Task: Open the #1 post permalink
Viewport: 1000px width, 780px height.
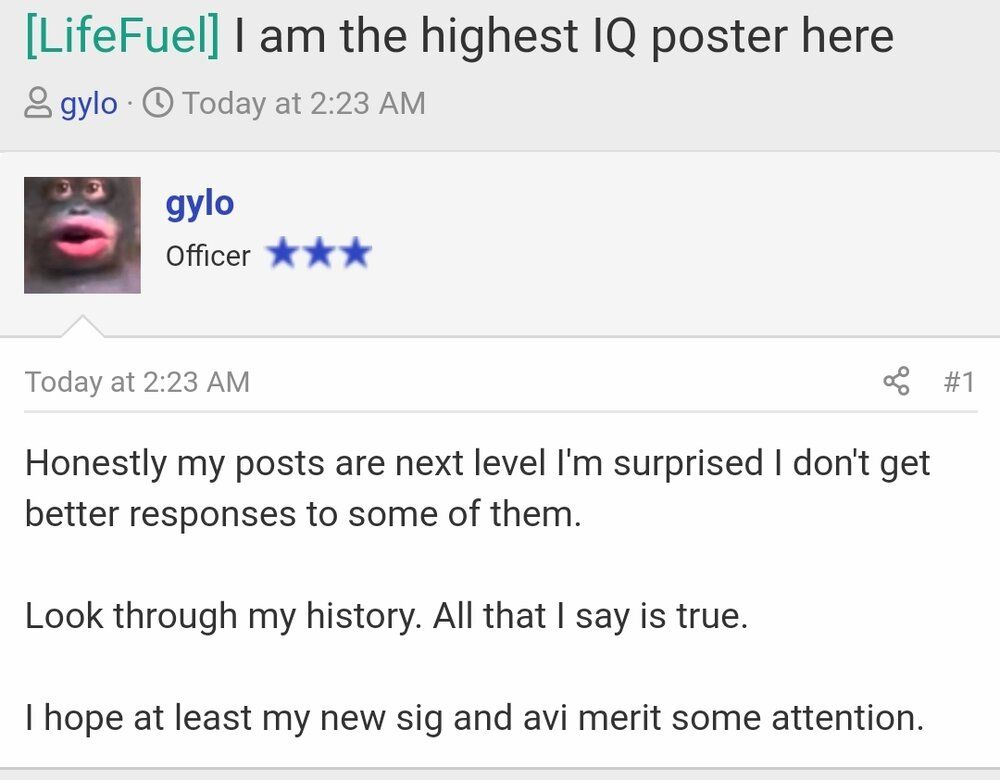Action: [x=959, y=382]
